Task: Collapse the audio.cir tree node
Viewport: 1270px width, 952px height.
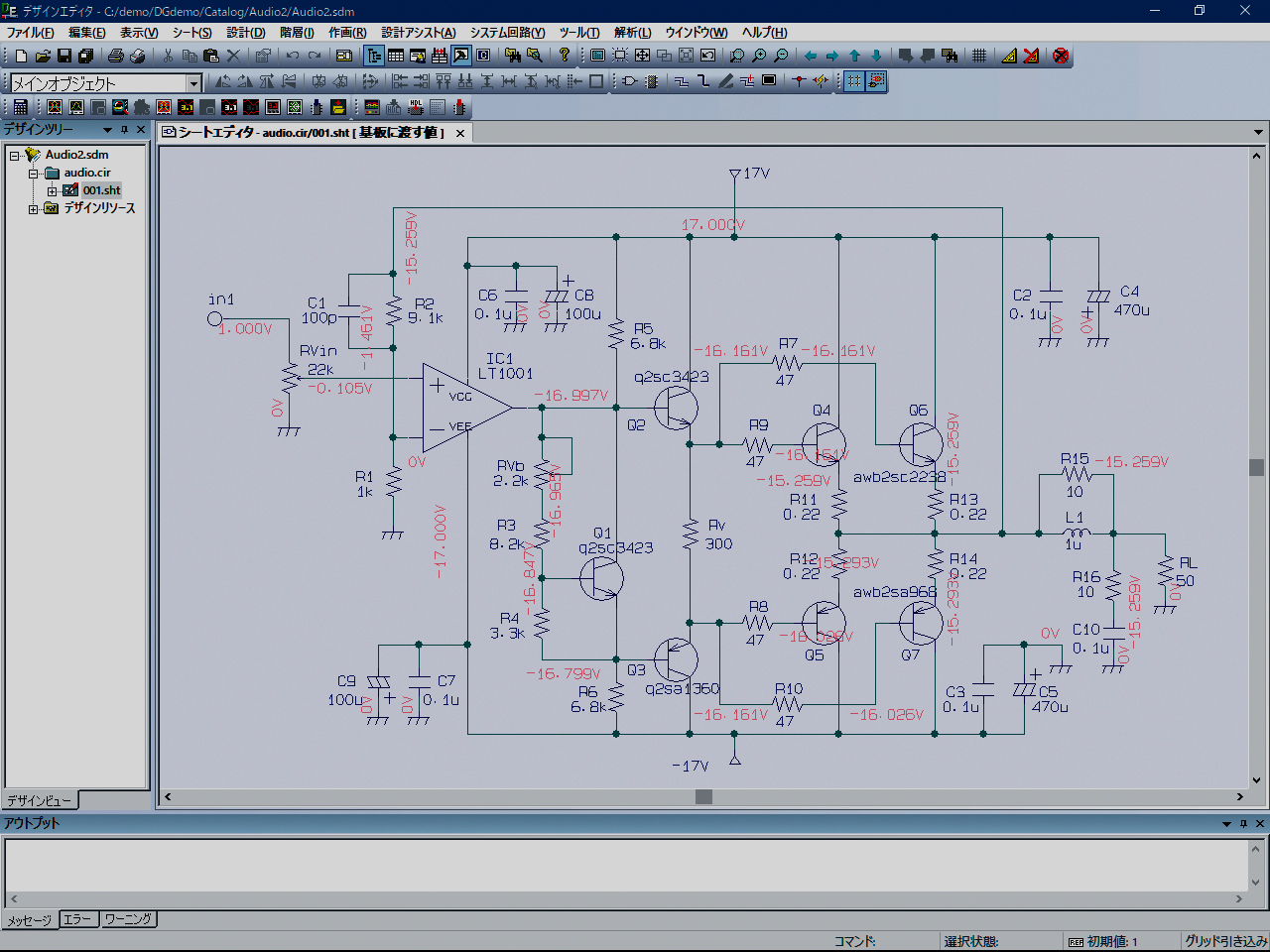Action: (34, 172)
